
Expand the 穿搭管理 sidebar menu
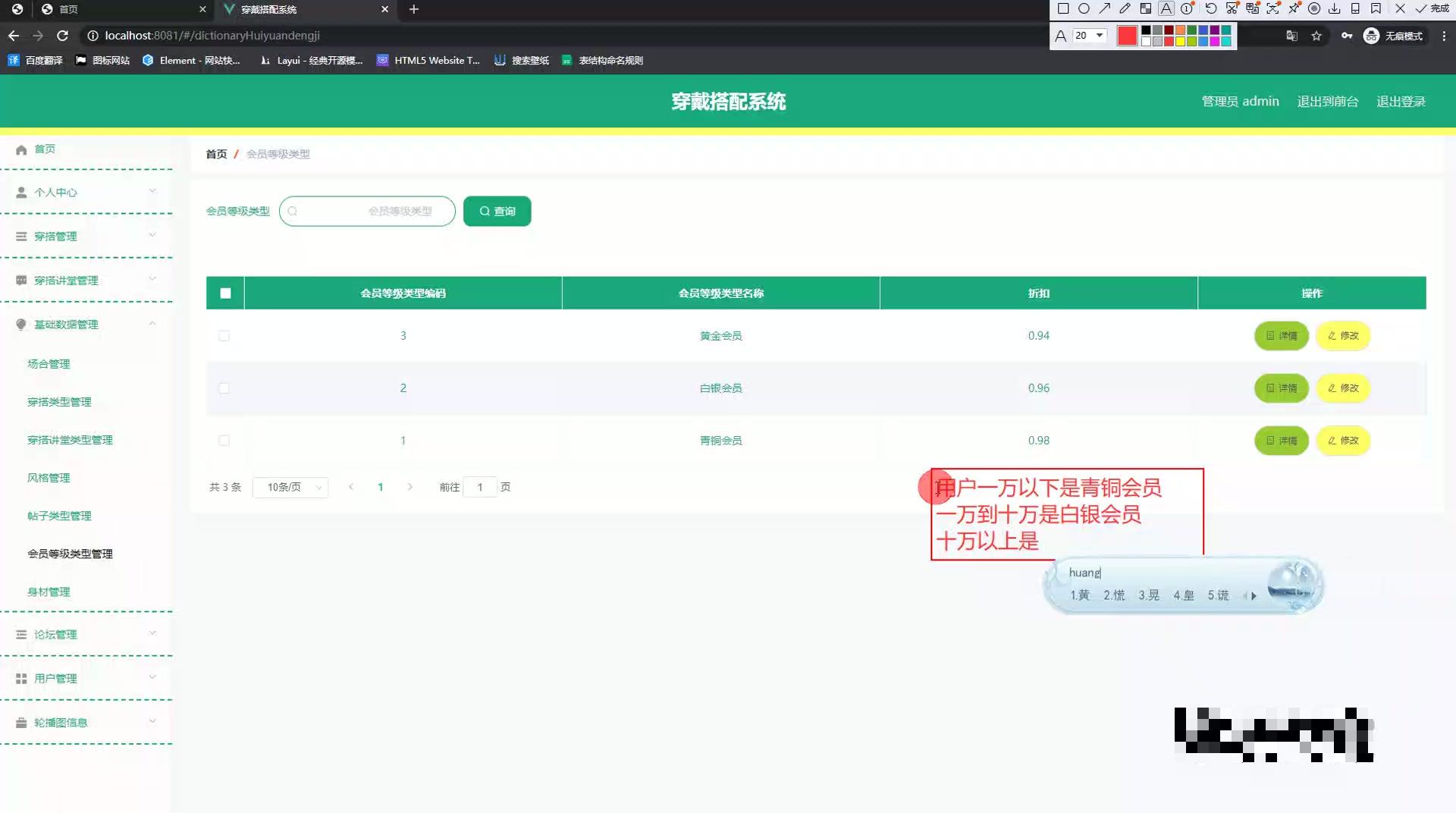pyautogui.click(x=86, y=236)
